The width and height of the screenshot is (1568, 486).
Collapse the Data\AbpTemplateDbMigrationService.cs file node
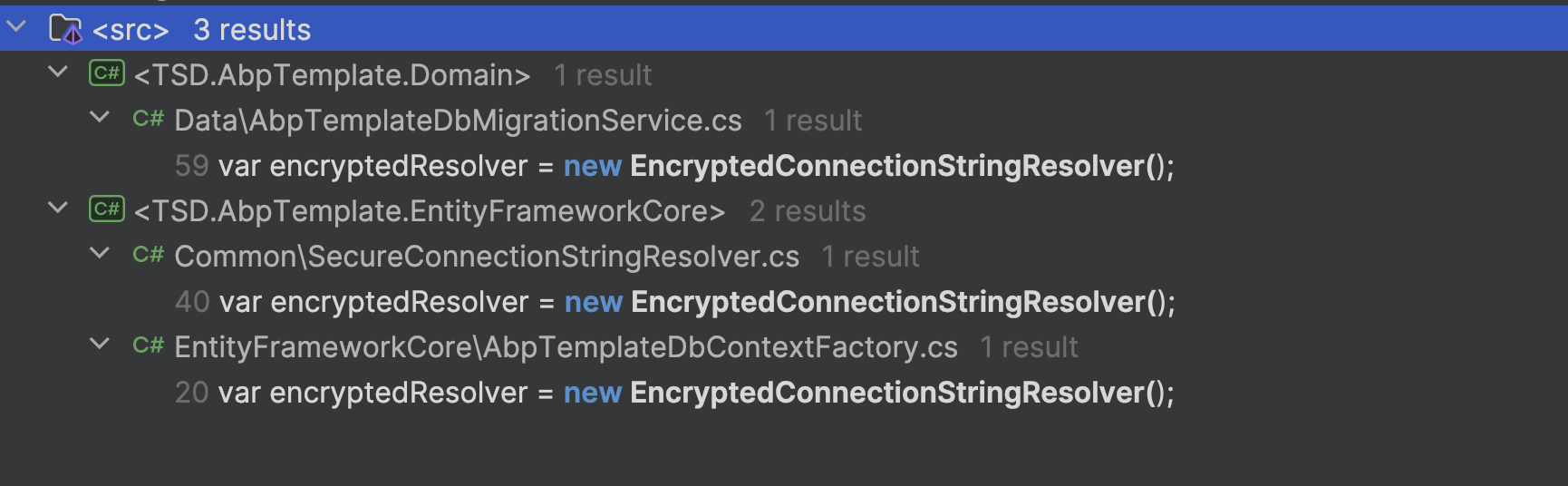pyautogui.click(x=100, y=117)
